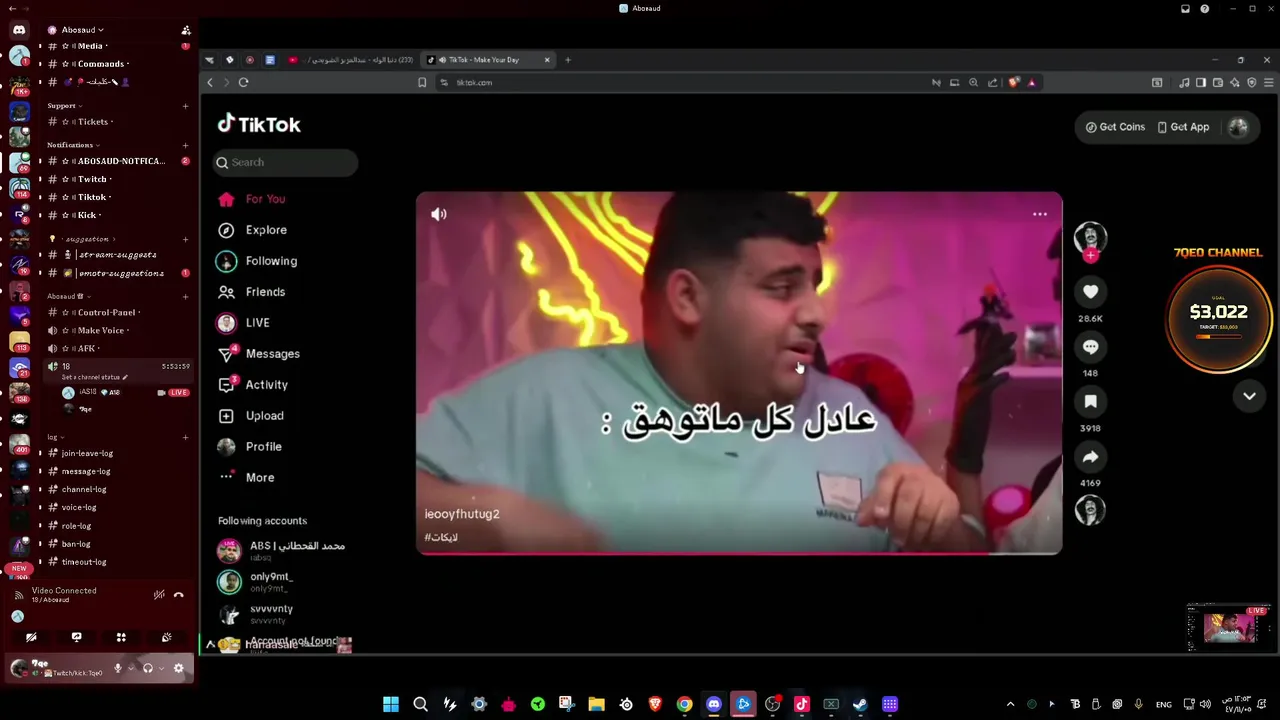The image size is (1280, 720).
Task: Click the Brave Rewards triangle icon
Action: 1032,83
